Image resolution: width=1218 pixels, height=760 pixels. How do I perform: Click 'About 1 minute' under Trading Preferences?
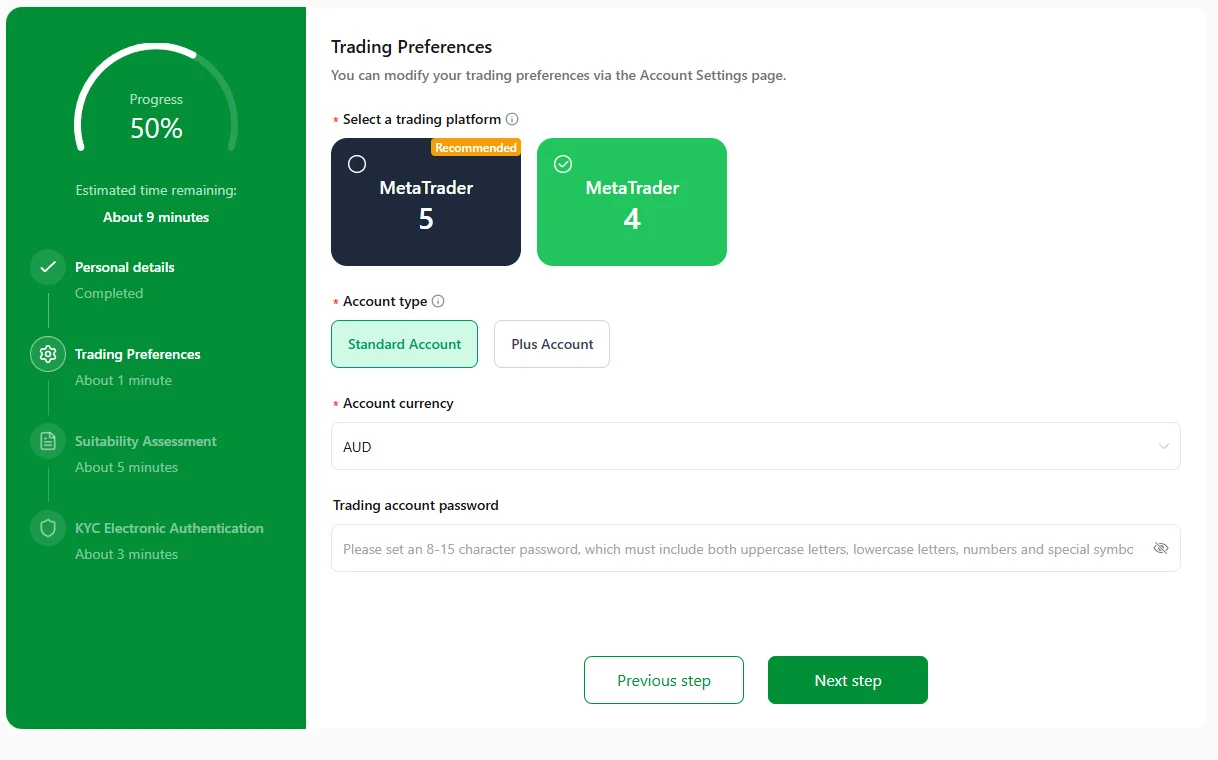point(124,380)
